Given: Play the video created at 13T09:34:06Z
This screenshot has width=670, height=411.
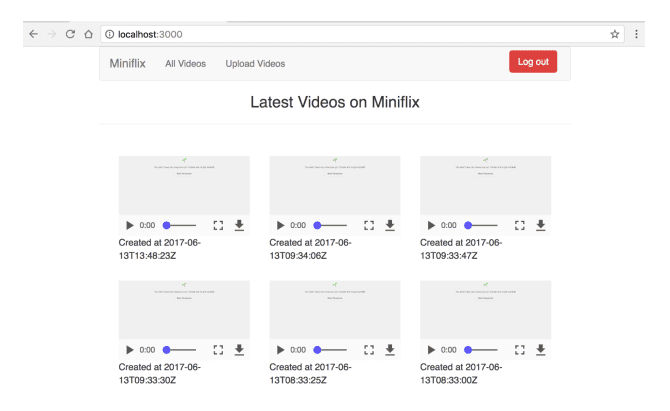Looking at the screenshot, I should point(280,225).
